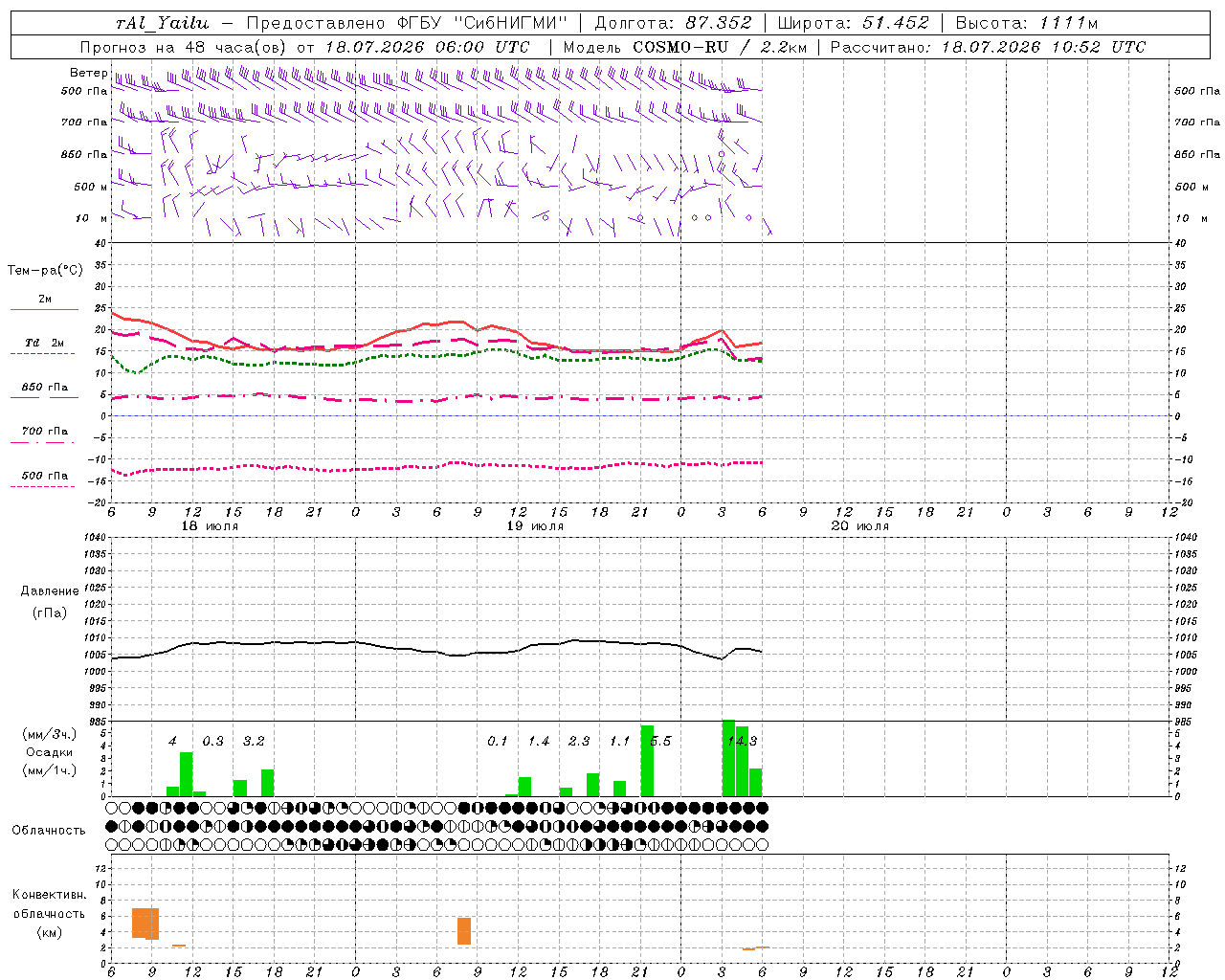This screenshot has height=980, width=1225.
Task: Select the 500 гПа temperature legend entry
Action: pos(44,479)
